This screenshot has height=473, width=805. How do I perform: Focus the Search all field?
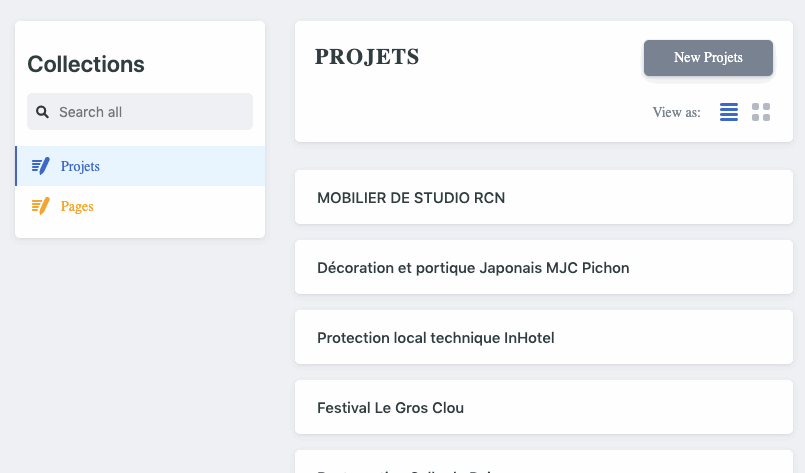(140, 111)
